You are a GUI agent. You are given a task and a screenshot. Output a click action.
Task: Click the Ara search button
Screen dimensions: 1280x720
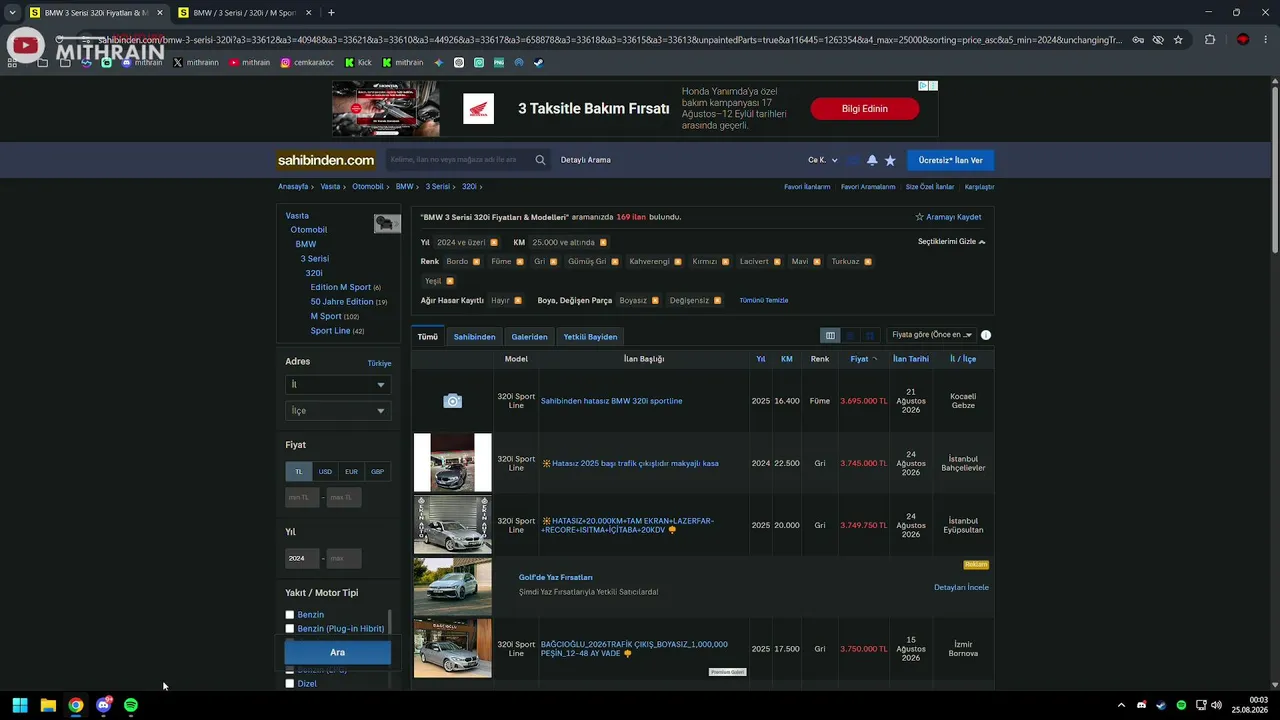click(x=338, y=652)
